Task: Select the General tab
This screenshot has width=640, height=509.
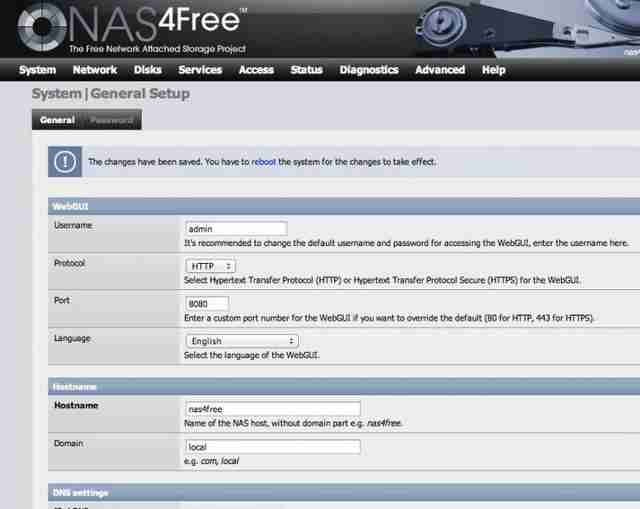Action: click(x=58, y=120)
